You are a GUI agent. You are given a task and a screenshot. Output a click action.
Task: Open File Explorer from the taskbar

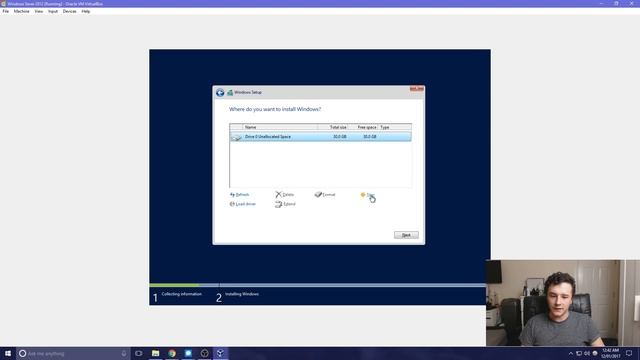click(156, 353)
